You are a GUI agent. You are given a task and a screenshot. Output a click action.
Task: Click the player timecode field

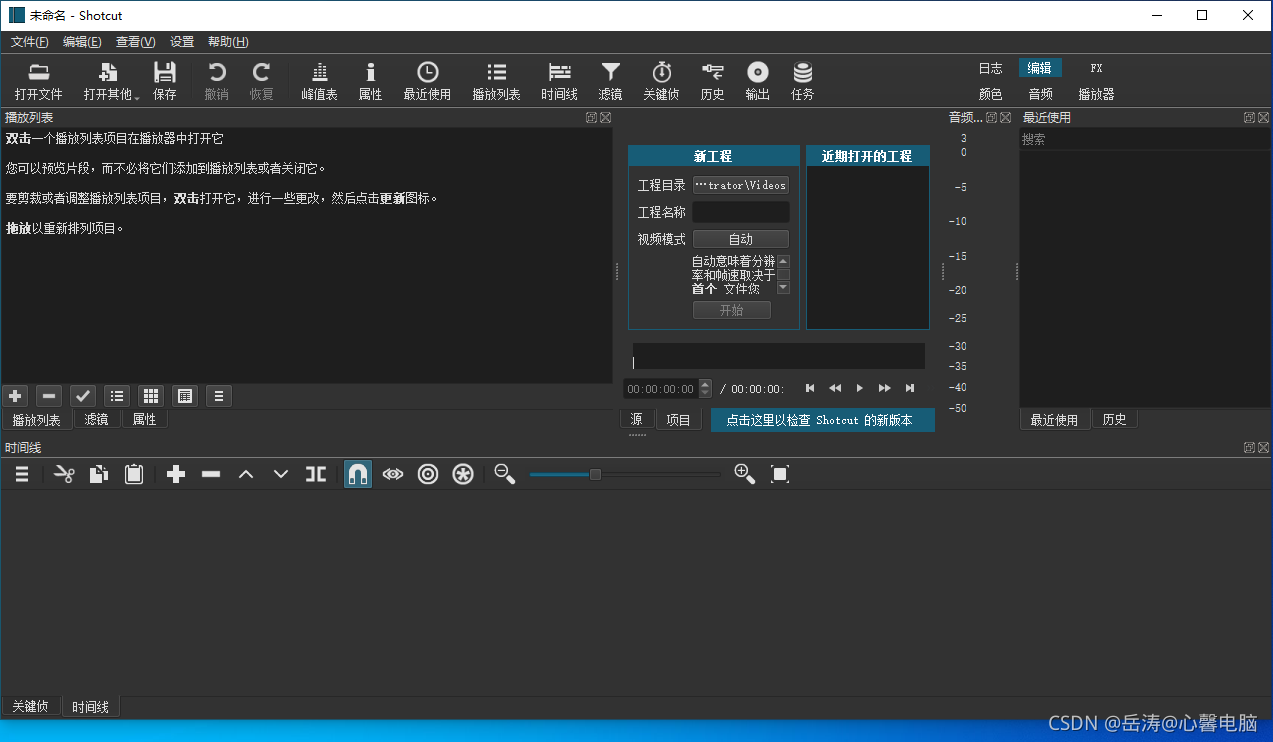tap(661, 388)
